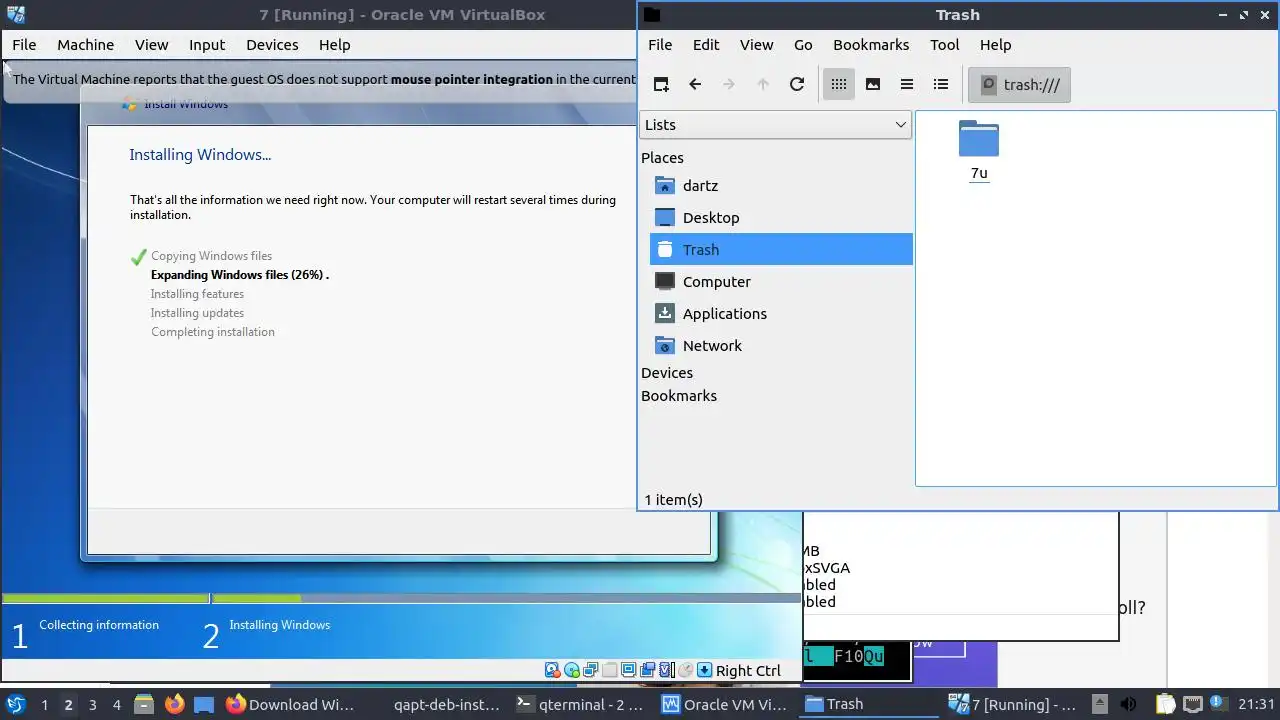Open Help menu in Trash window
This screenshot has width=1280, height=720.
pyautogui.click(x=995, y=44)
